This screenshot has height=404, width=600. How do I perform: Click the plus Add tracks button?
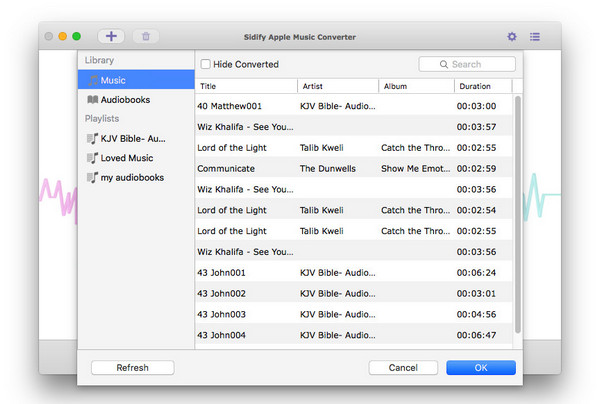[111, 36]
